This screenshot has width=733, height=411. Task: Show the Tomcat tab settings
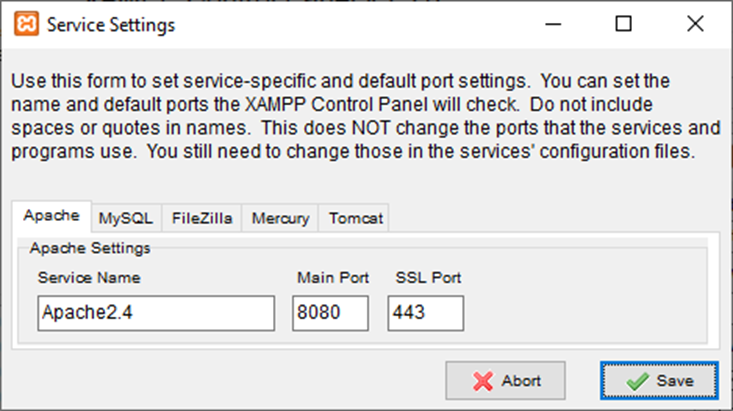pyautogui.click(x=355, y=218)
